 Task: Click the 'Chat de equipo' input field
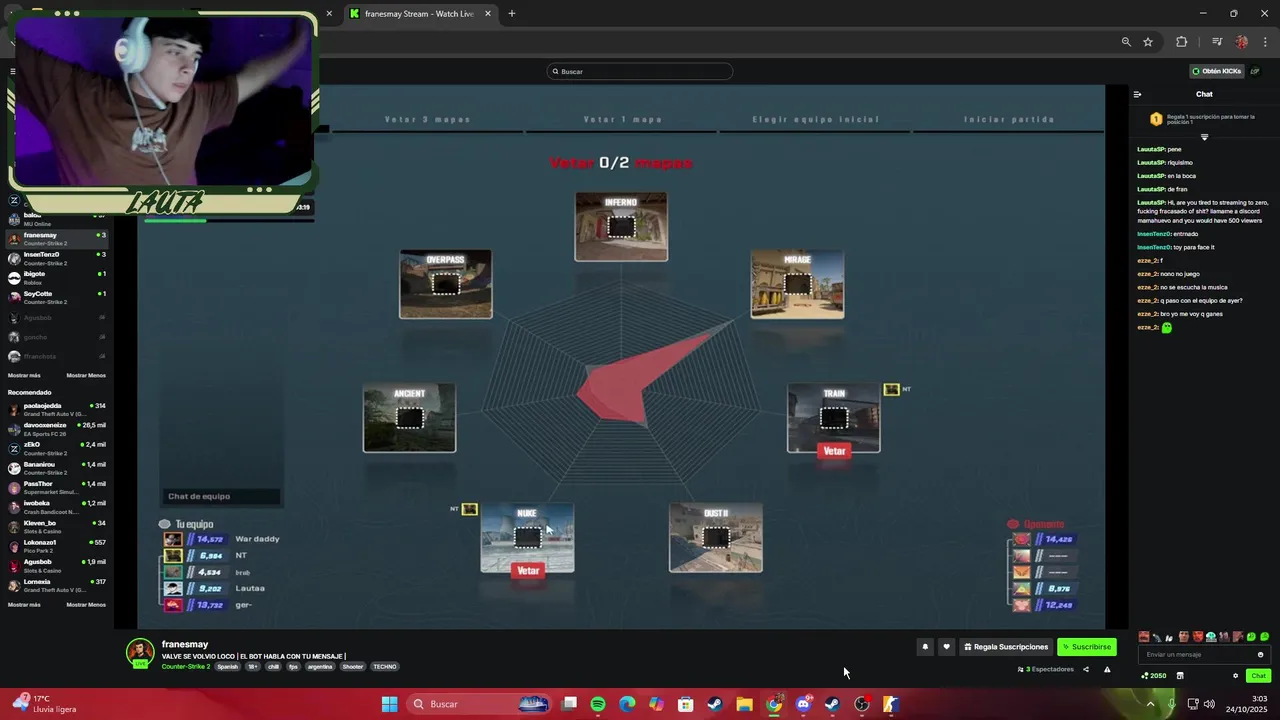tap(222, 496)
